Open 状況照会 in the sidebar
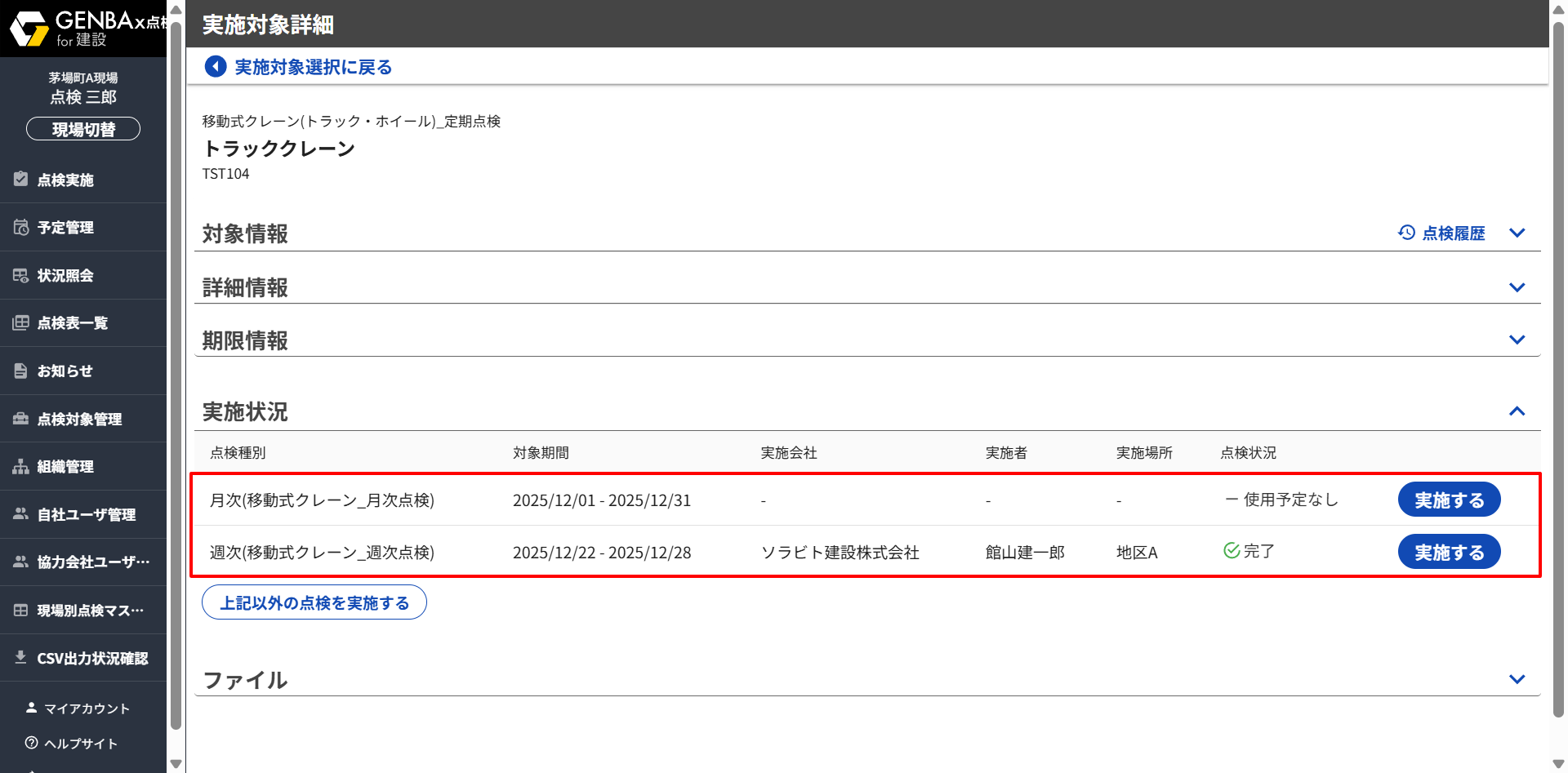Screen dimensions: 1568x773 click(x=65, y=276)
